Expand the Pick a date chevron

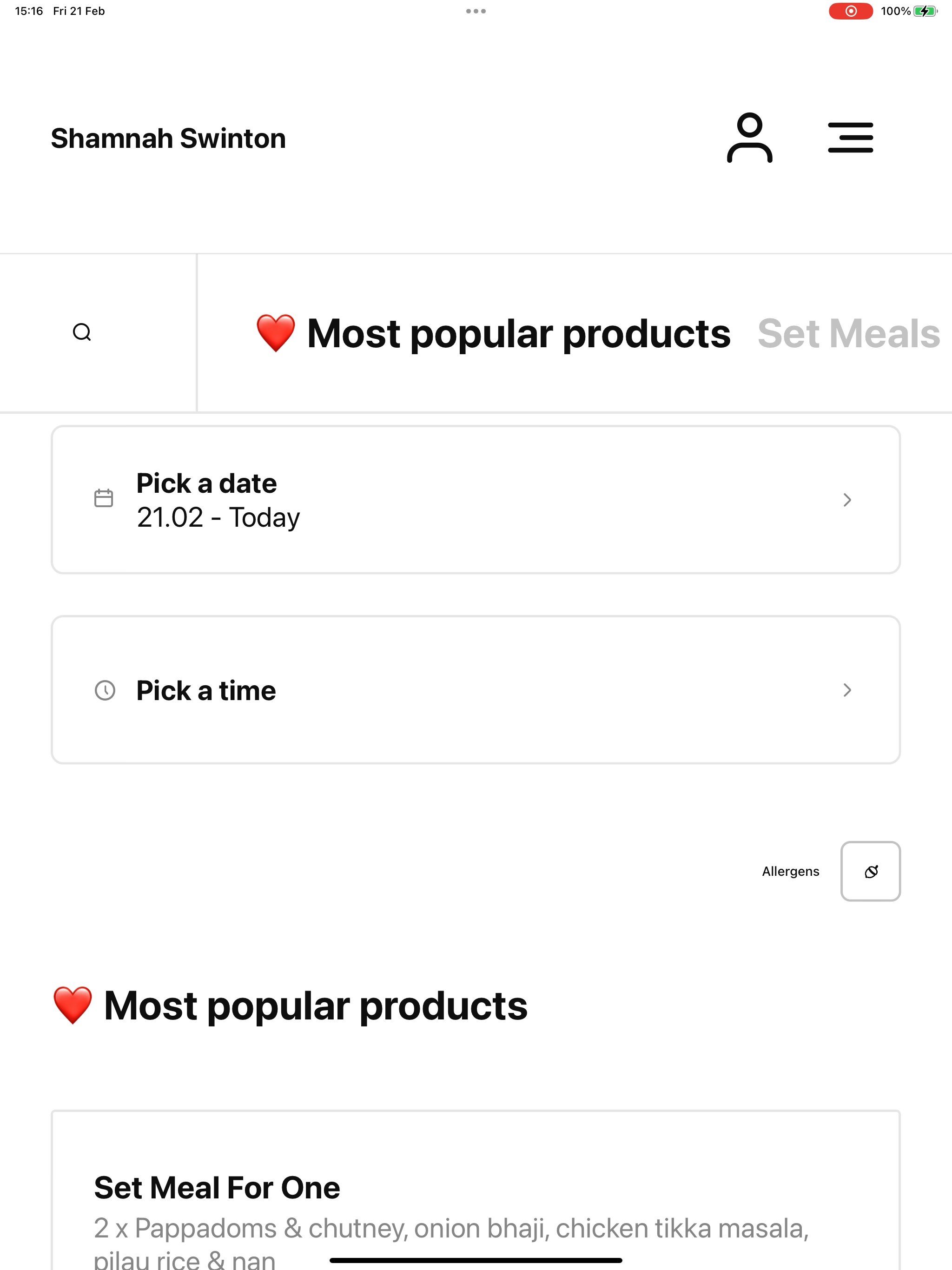point(847,500)
